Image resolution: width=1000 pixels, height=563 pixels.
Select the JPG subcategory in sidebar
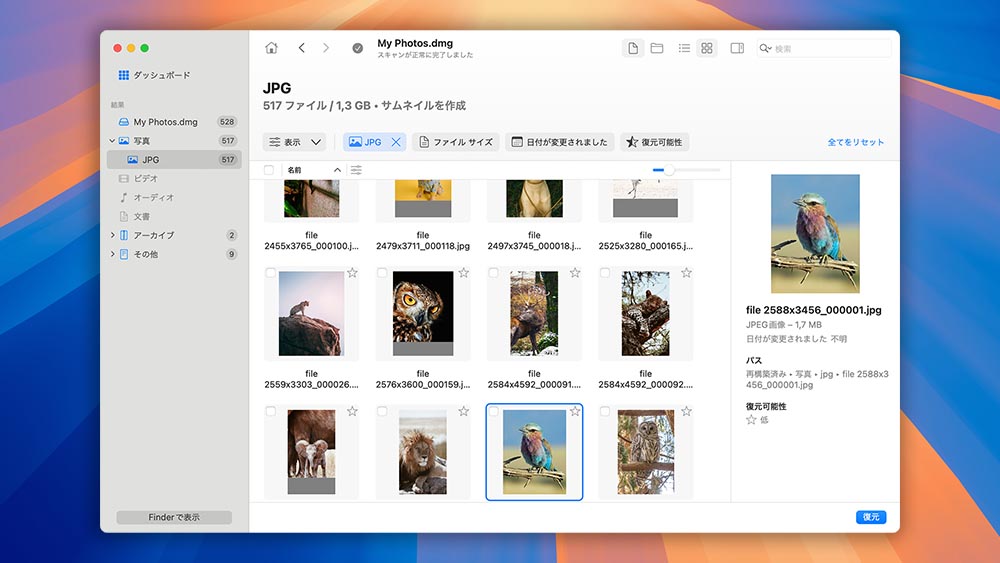click(x=174, y=159)
